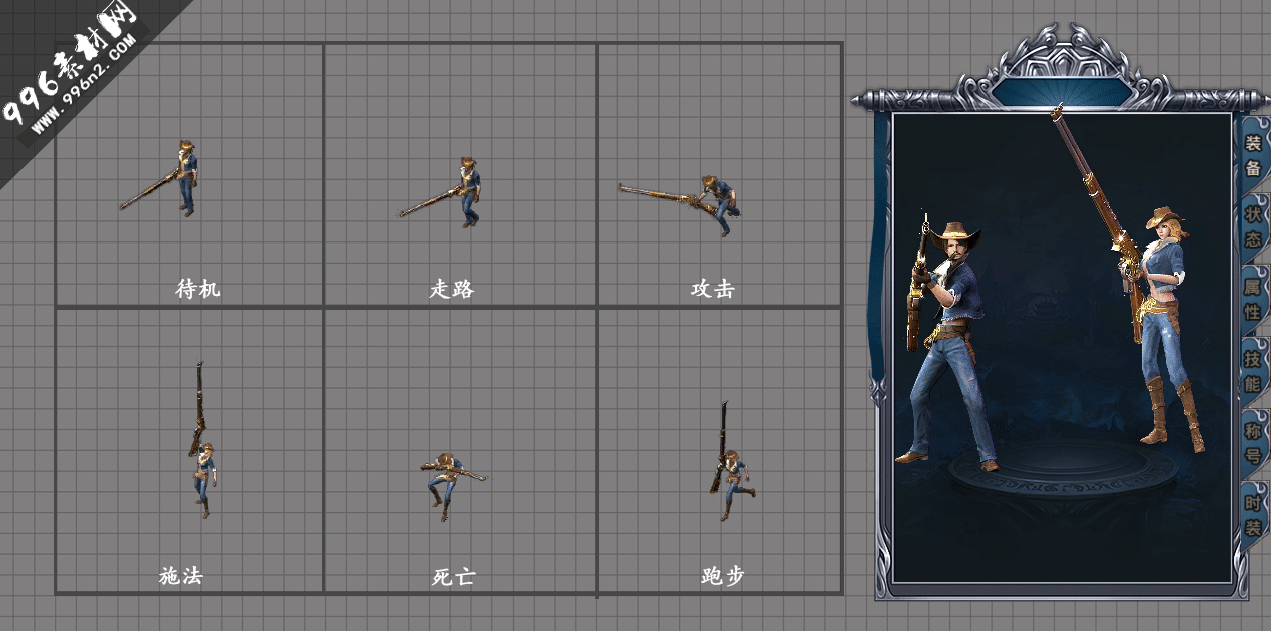Select the 属性 side tab
The height and width of the screenshot is (631, 1271).
click(1253, 299)
